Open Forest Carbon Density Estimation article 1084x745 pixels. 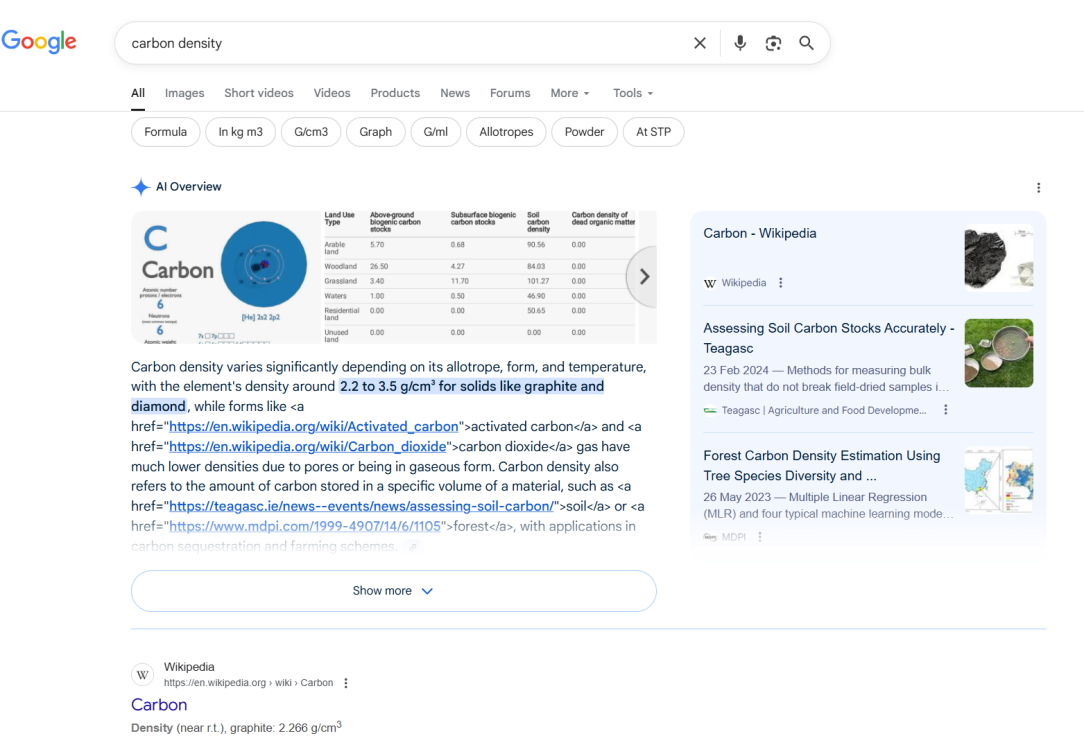coord(821,466)
